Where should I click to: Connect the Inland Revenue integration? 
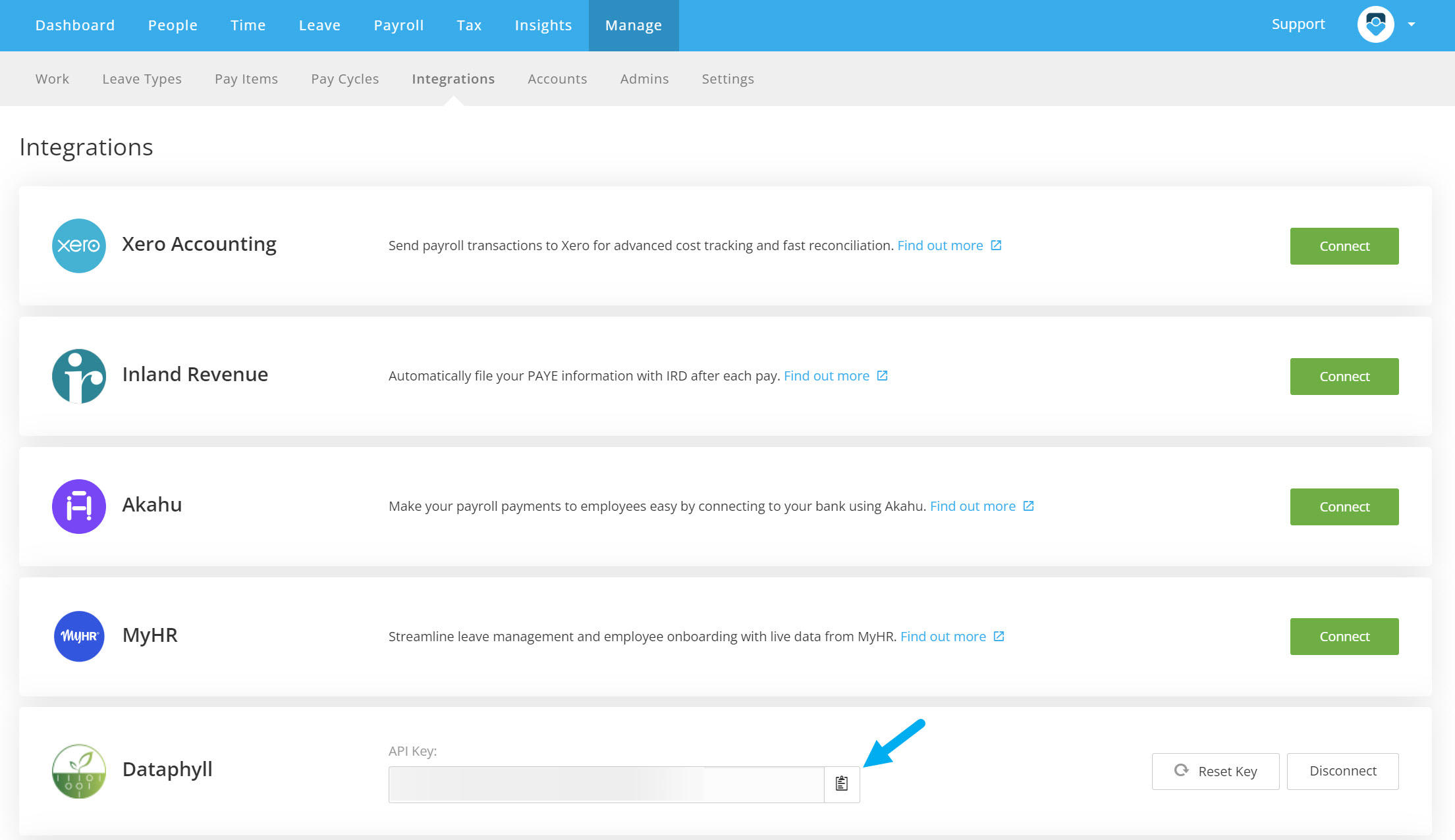click(x=1344, y=377)
